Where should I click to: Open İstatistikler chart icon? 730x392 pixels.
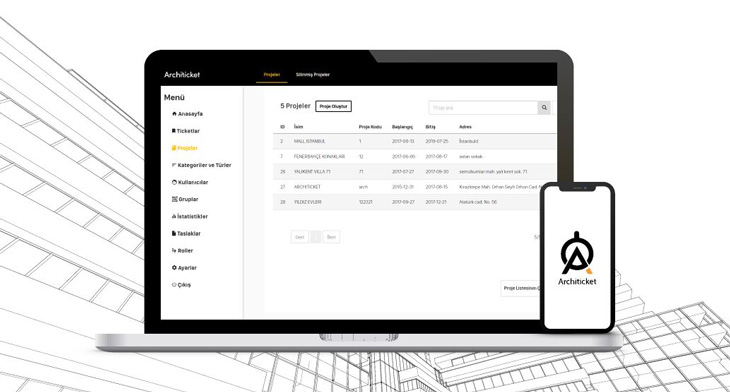coord(174,216)
